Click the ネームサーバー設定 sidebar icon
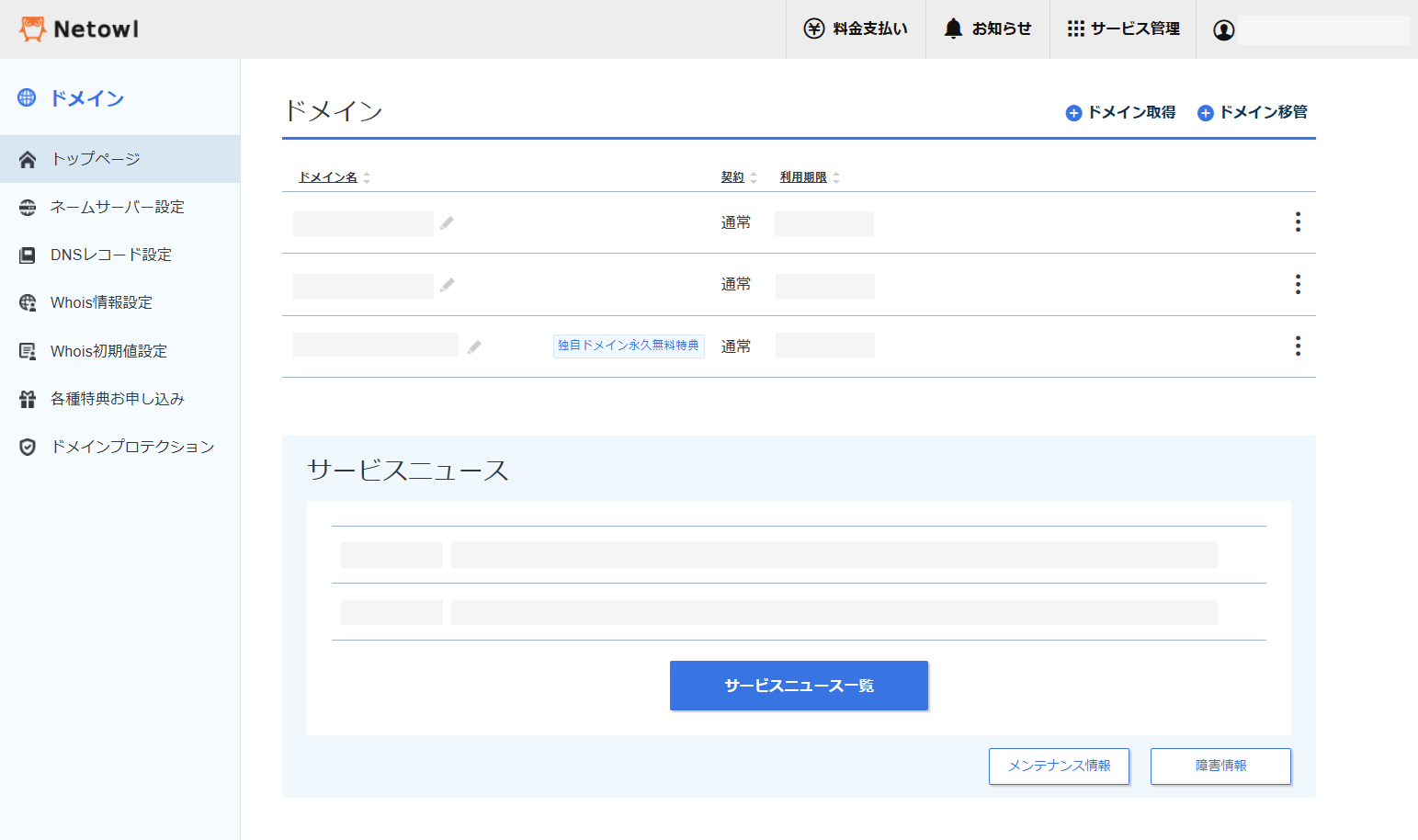This screenshot has width=1418, height=840. (x=28, y=207)
